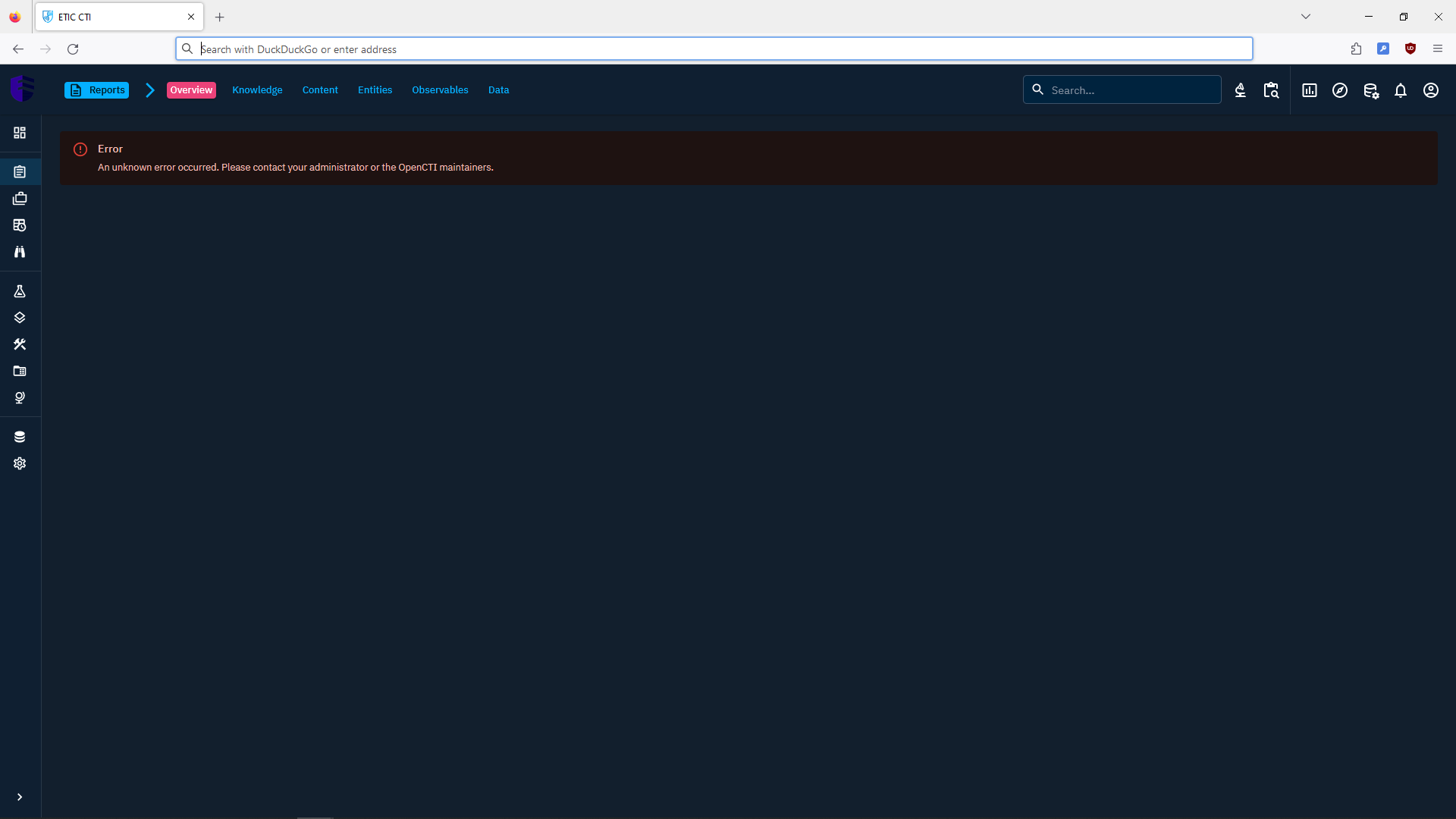This screenshot has height=819, width=1456.
Task: Check notifications via the bell icon
Action: click(x=1401, y=90)
